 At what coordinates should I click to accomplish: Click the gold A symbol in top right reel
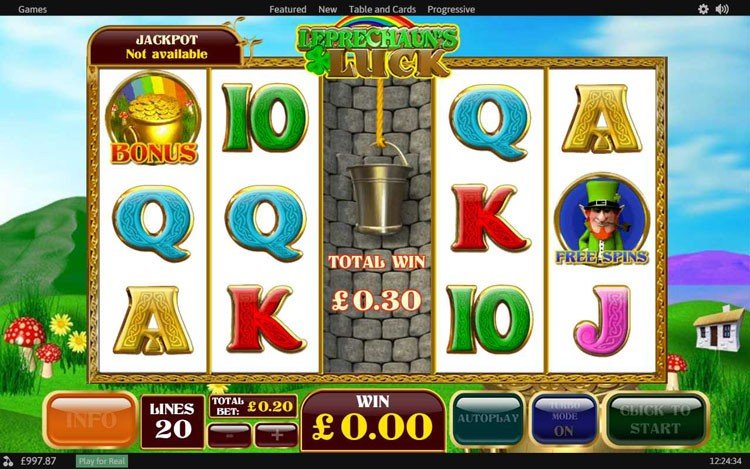pyautogui.click(x=602, y=119)
